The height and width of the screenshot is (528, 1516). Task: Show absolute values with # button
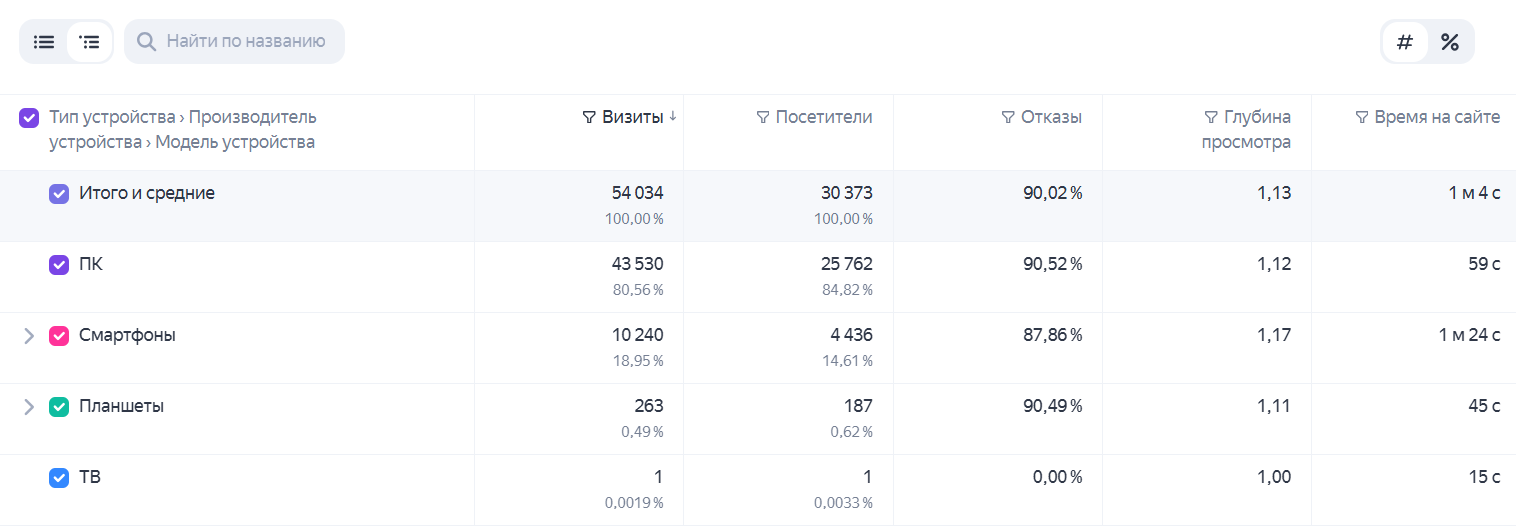1405,42
